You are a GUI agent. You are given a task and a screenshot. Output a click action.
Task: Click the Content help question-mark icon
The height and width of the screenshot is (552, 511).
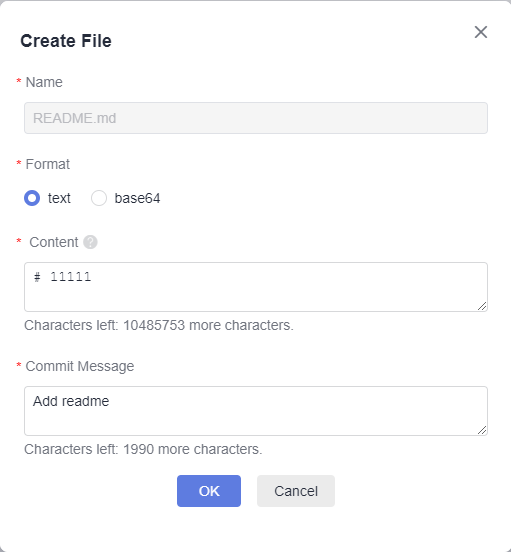[x=90, y=242]
